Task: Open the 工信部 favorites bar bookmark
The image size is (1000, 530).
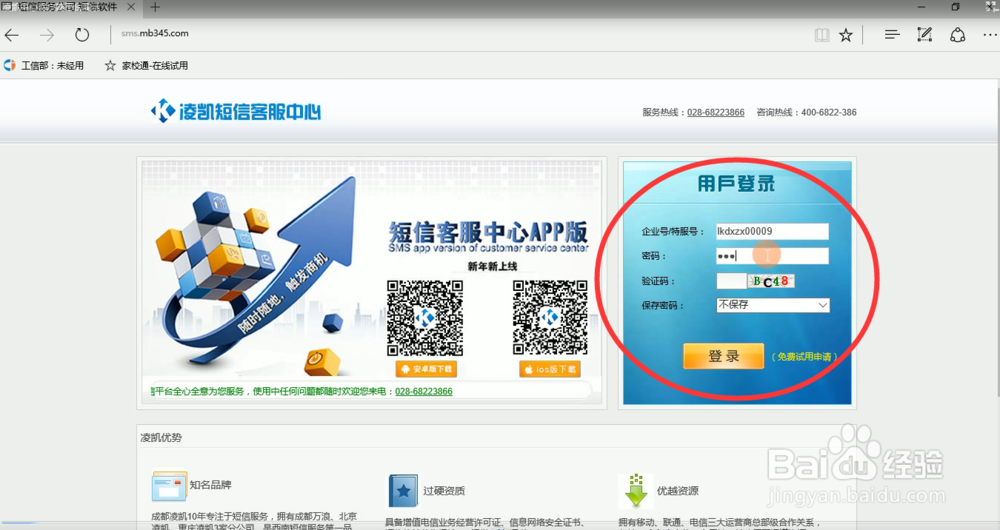Action: [x=45, y=65]
